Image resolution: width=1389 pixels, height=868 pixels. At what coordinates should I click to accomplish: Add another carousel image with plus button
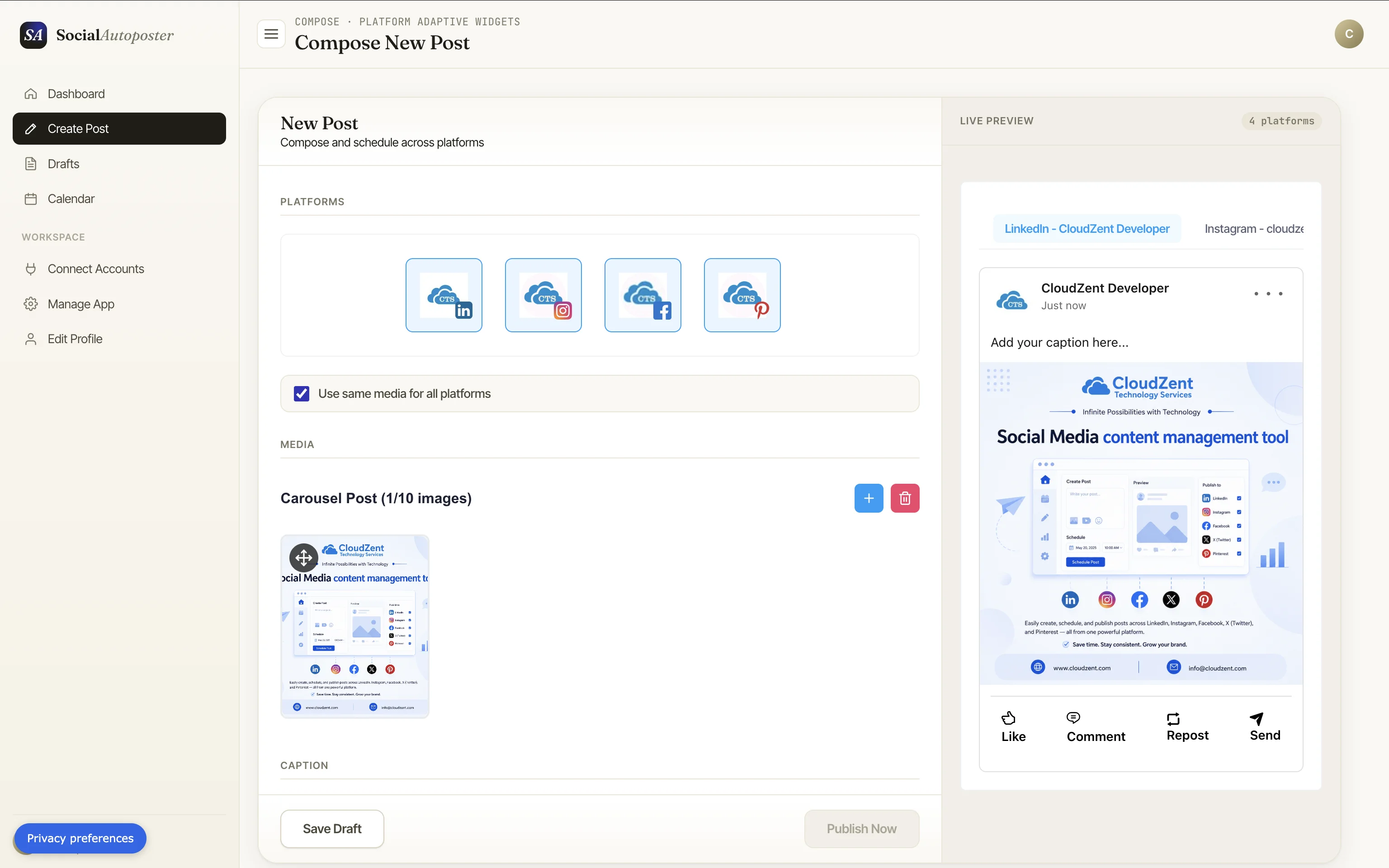[869, 498]
